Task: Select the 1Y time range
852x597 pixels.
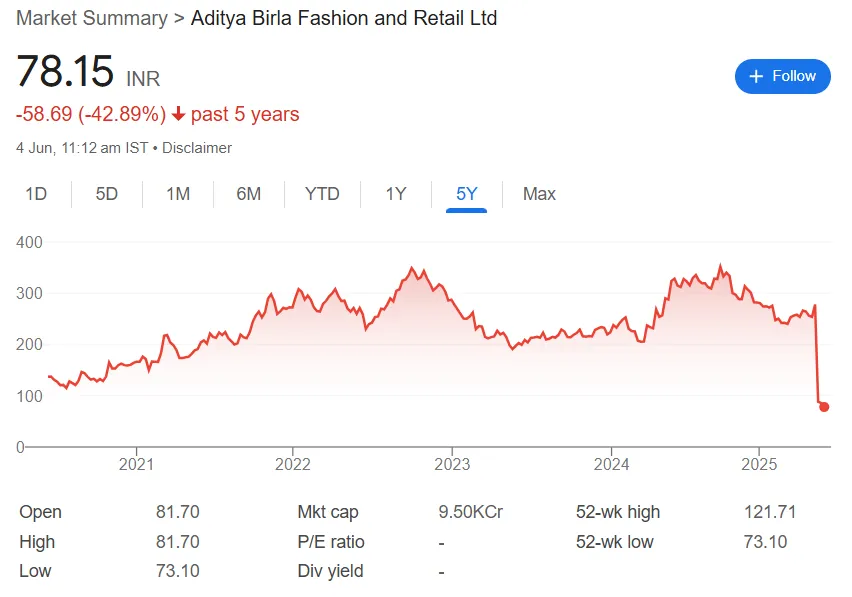Action: tap(395, 194)
